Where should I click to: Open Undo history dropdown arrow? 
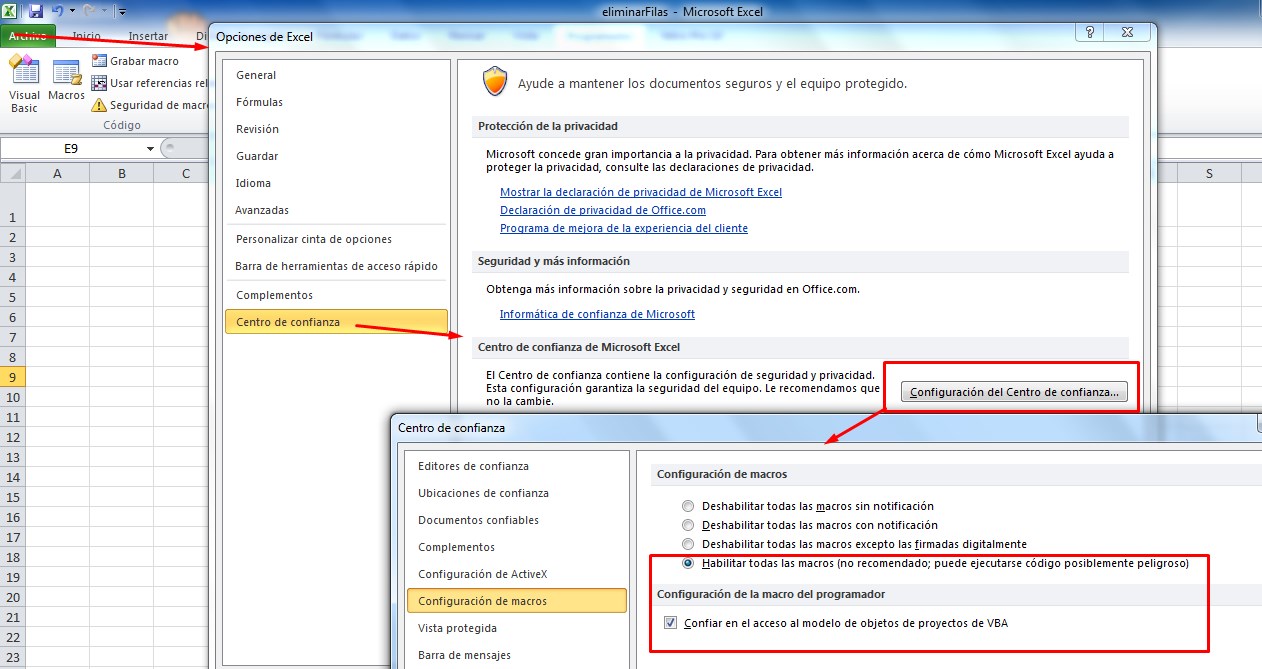[x=72, y=12]
